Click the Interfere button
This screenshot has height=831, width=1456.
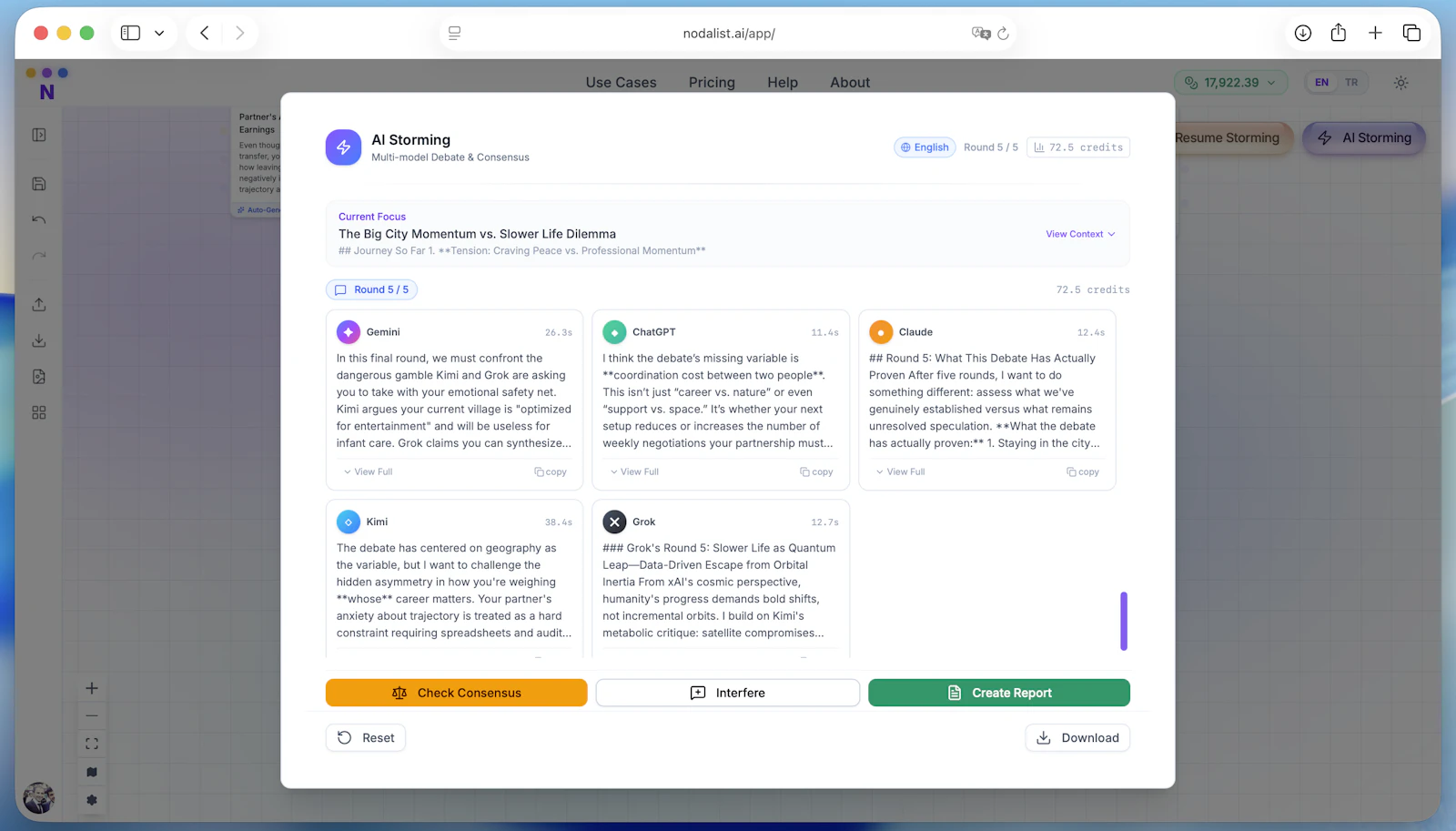click(727, 693)
